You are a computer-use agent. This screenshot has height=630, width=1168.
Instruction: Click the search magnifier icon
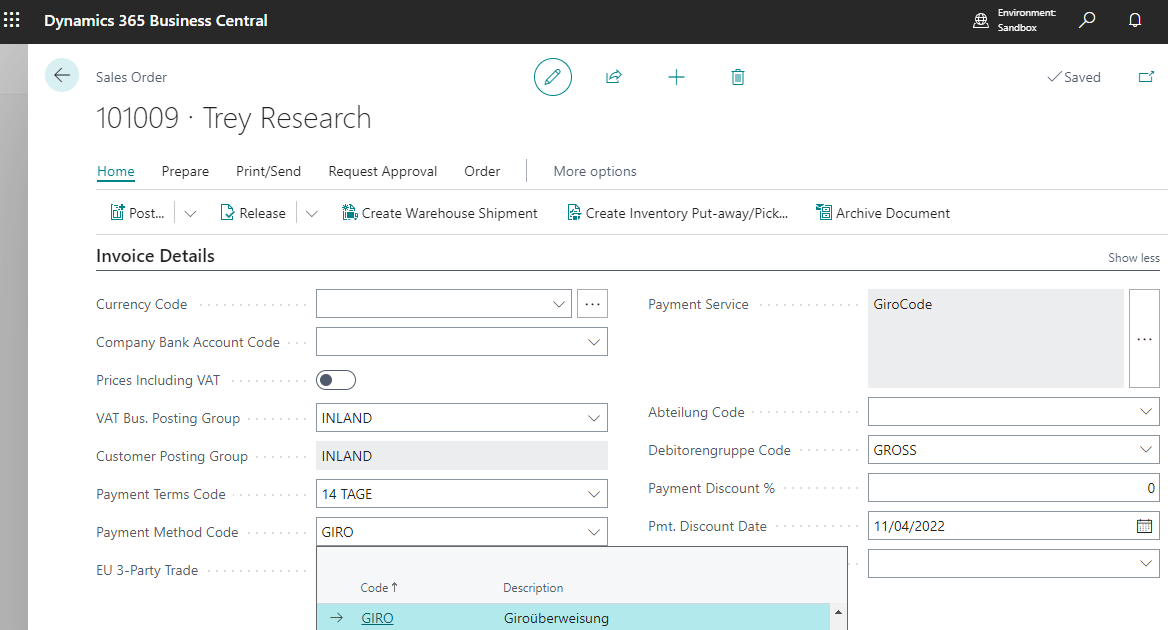click(x=1087, y=20)
